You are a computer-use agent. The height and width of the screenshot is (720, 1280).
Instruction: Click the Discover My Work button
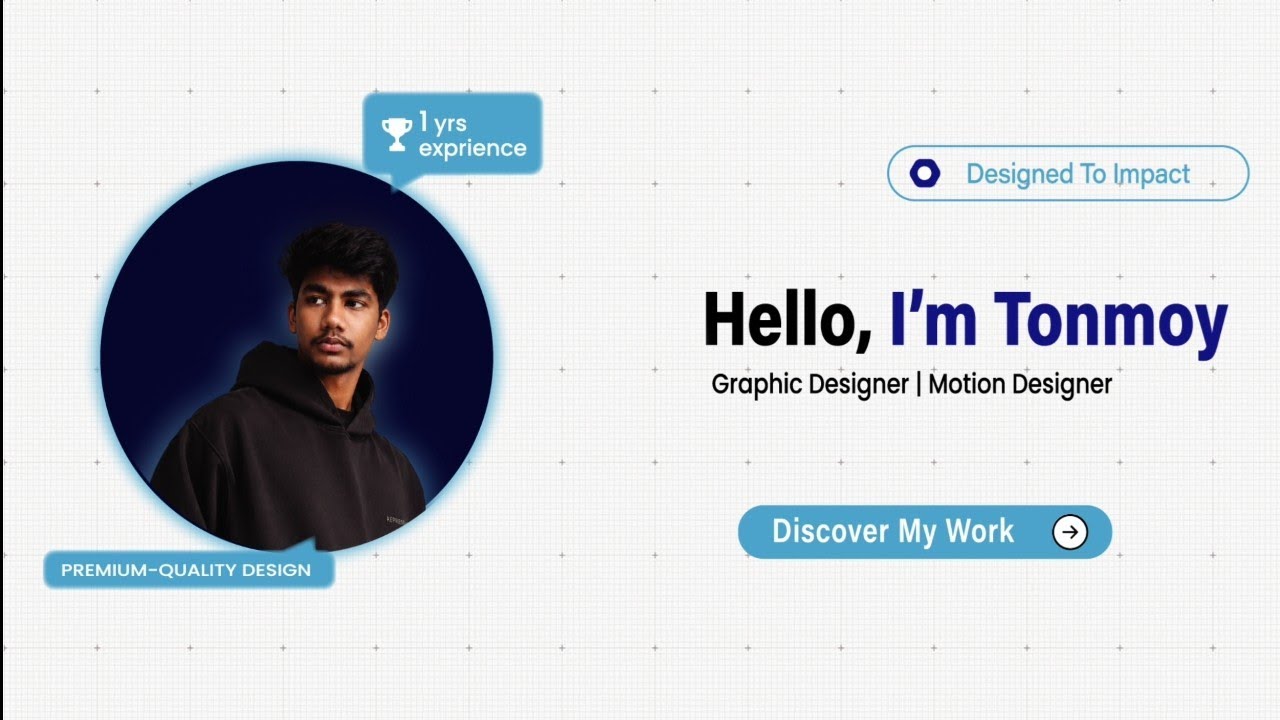pyautogui.click(x=925, y=532)
